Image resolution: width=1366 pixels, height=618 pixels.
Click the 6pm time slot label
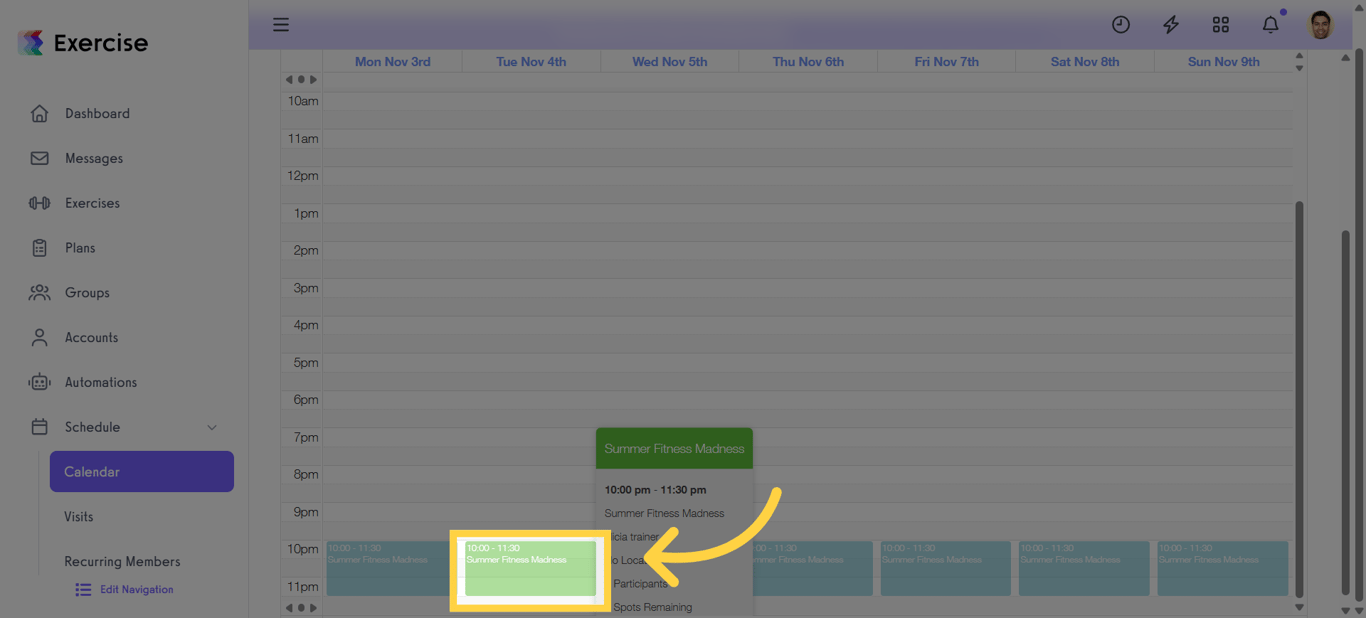(x=305, y=400)
